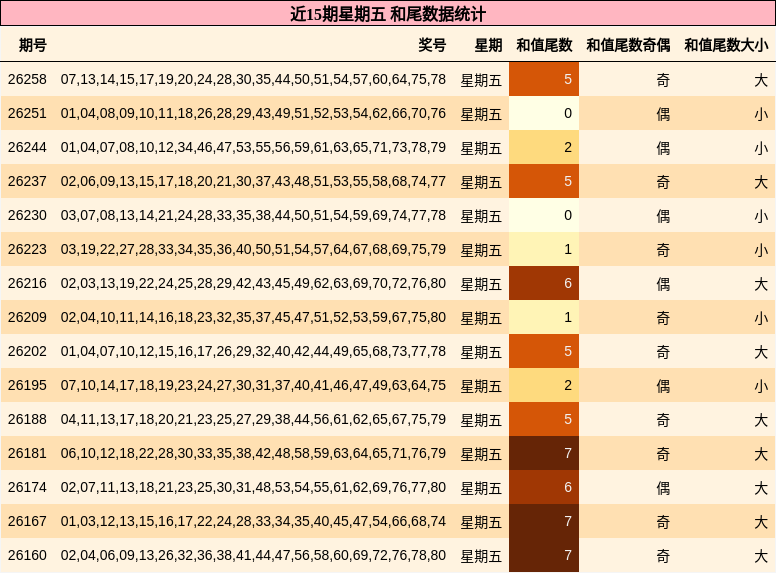Select issue number 26188
This screenshot has width=776, height=573.
coord(27,419)
